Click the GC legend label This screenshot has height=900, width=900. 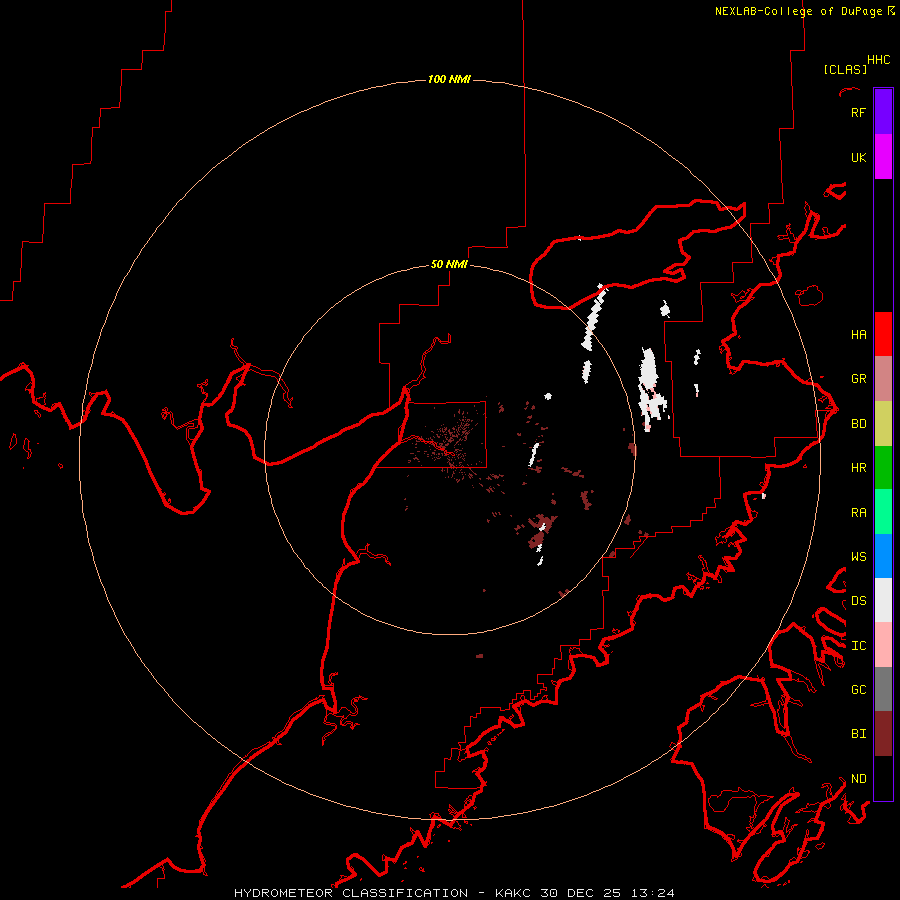(858, 689)
